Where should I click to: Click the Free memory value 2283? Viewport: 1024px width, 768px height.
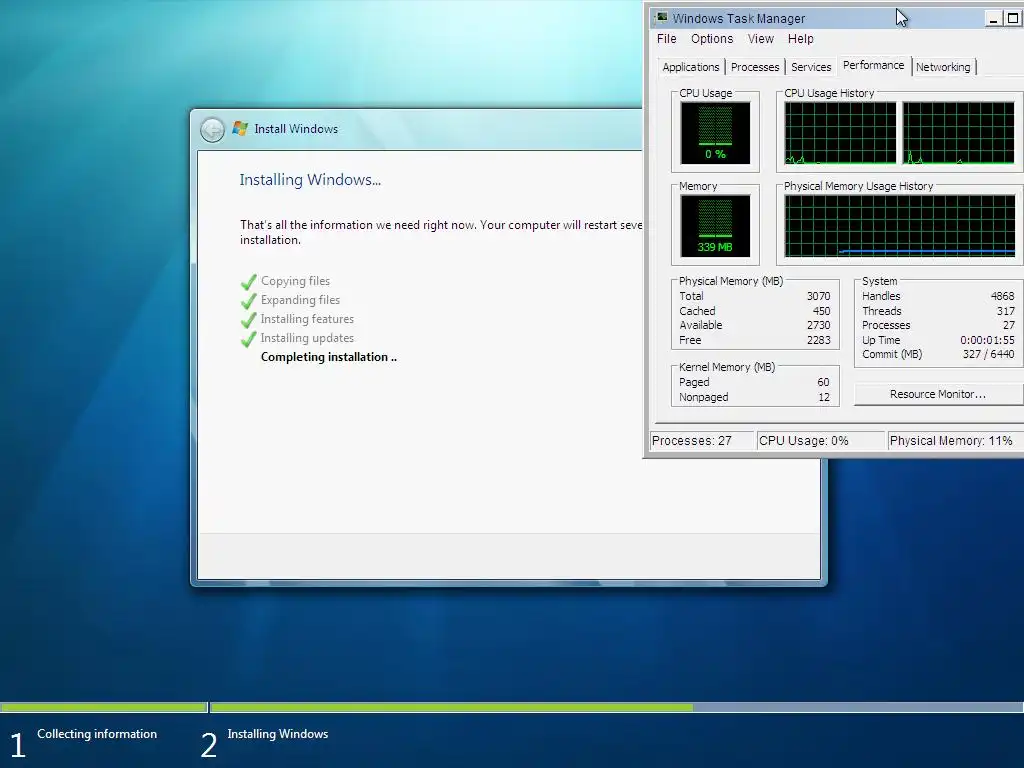click(818, 340)
